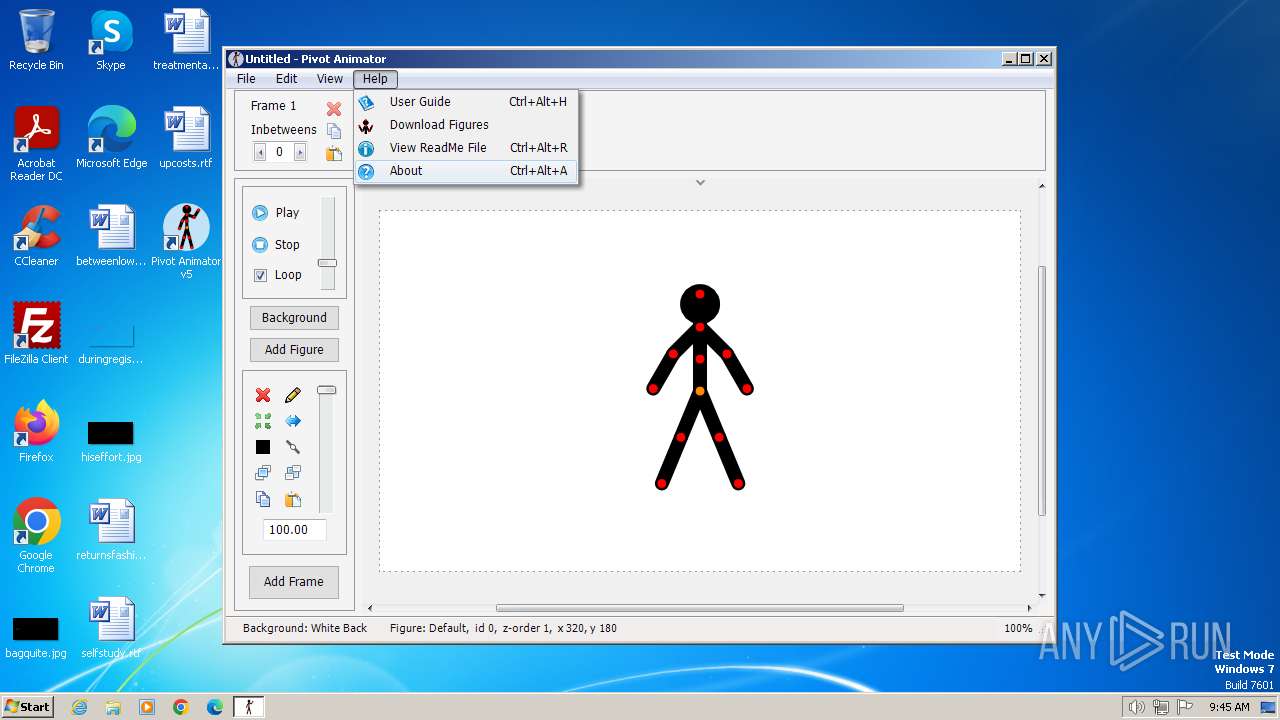
Task: Increase the Inbetweens value with right arrow
Action: [300, 152]
